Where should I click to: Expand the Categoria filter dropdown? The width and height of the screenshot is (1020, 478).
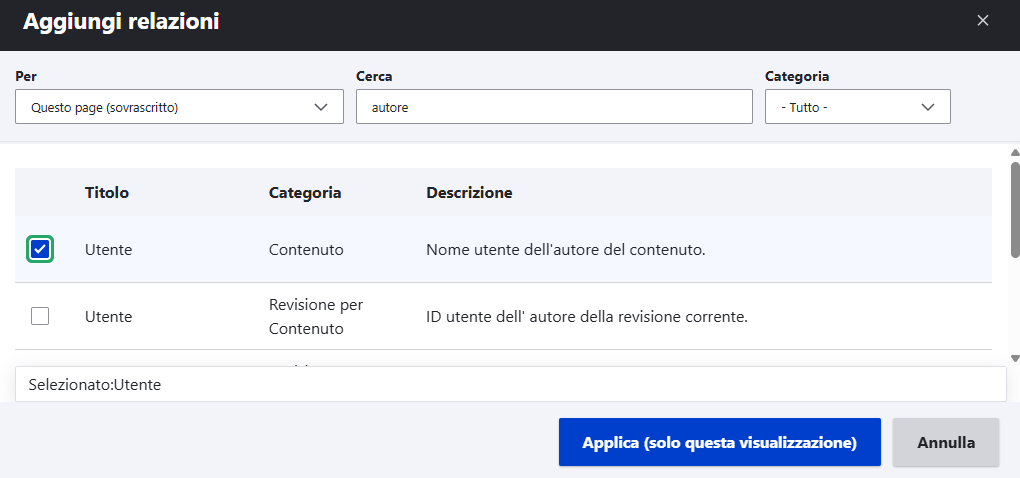(x=857, y=107)
